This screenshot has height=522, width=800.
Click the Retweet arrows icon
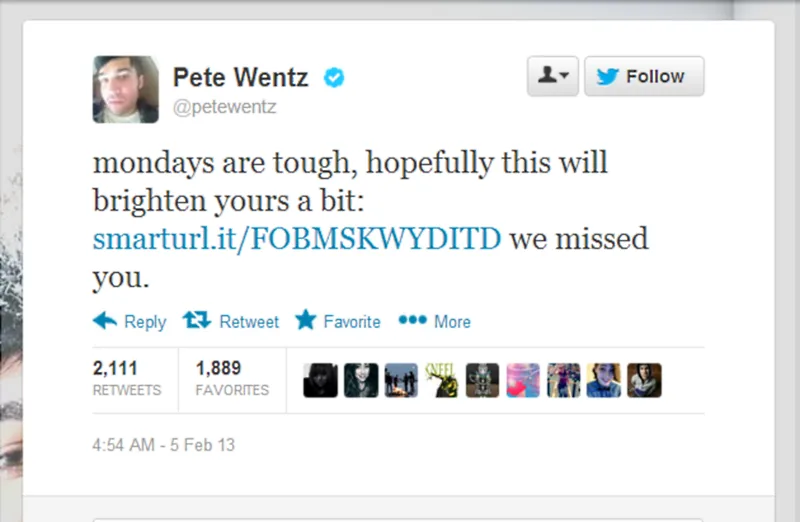click(x=197, y=321)
